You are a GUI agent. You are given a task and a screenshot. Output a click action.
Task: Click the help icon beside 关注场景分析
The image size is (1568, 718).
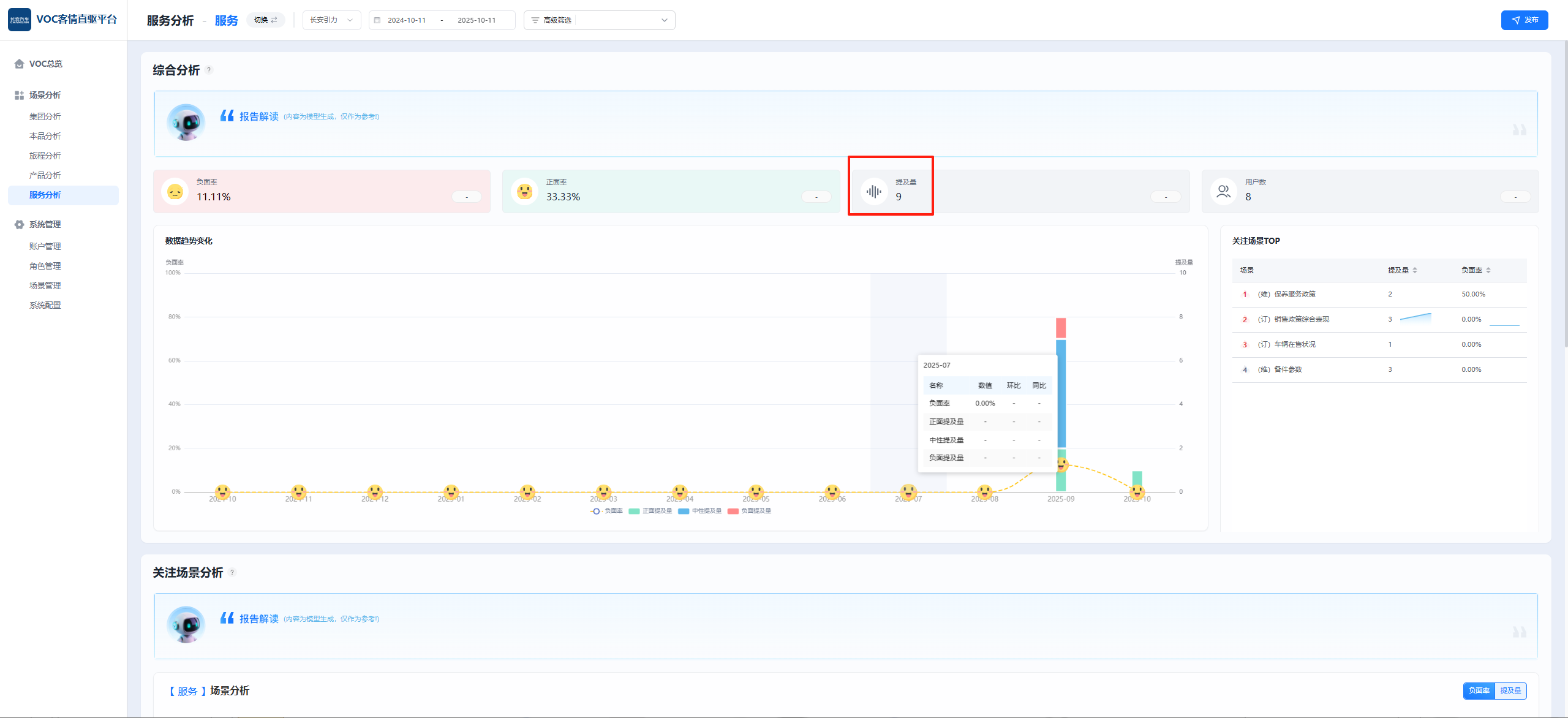click(x=232, y=572)
